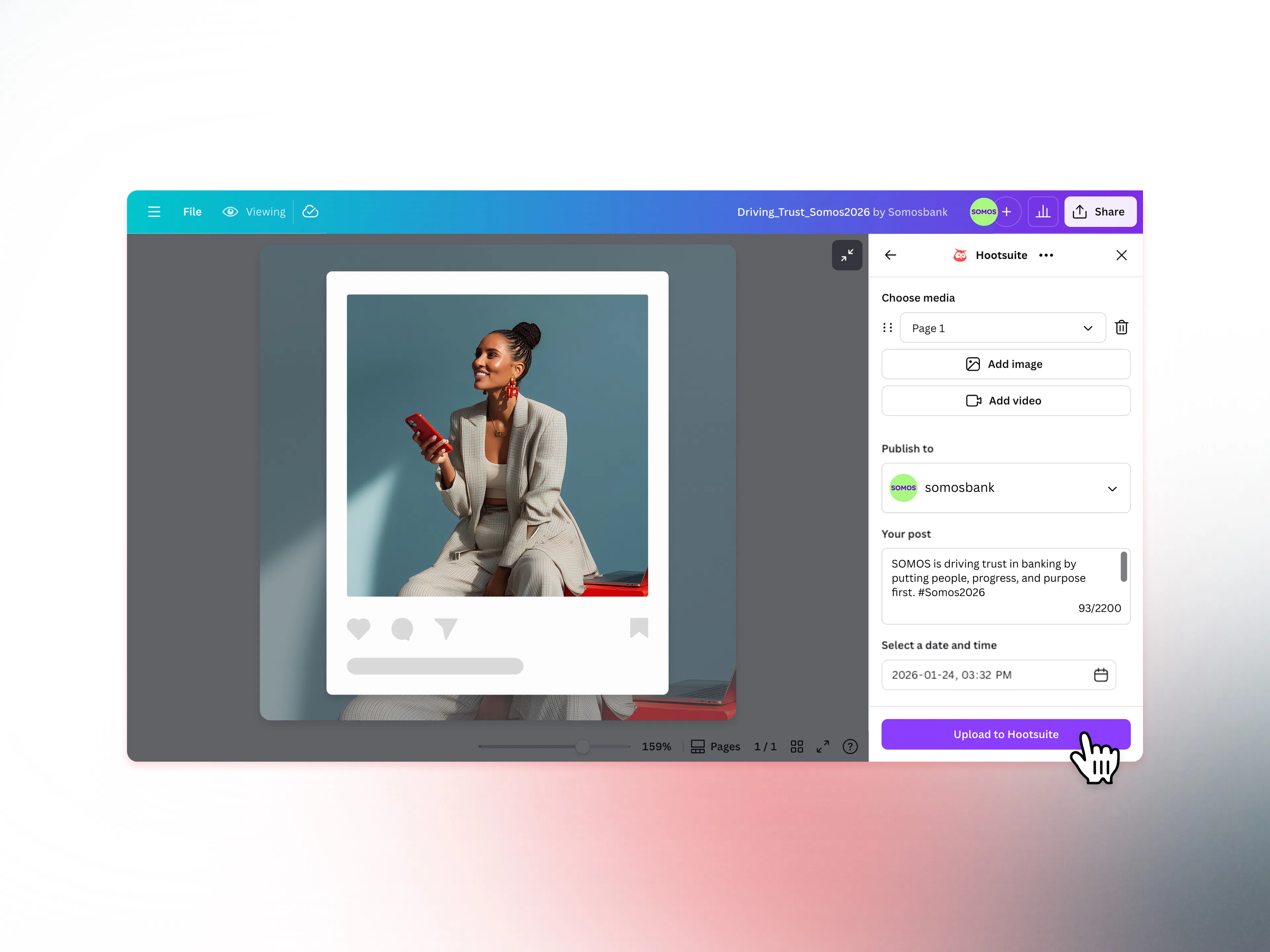
Task: Click Add video button
Action: point(1006,401)
